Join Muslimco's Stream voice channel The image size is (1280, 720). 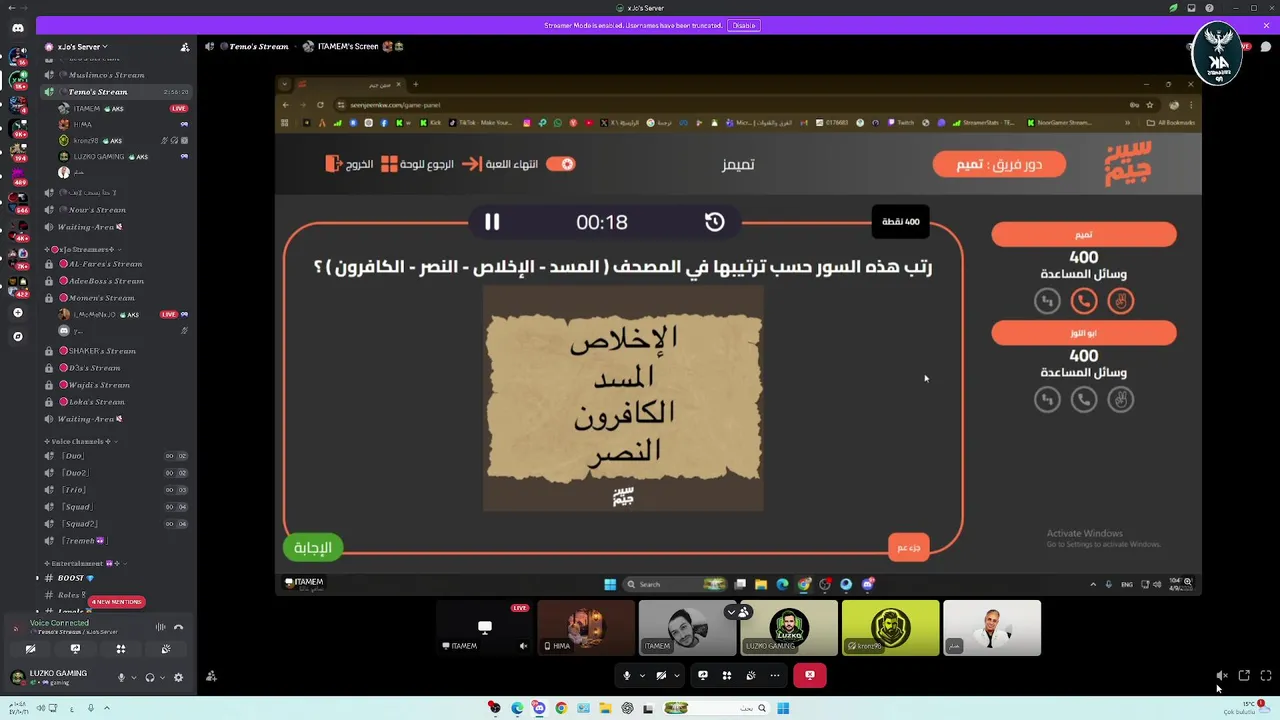(116, 75)
